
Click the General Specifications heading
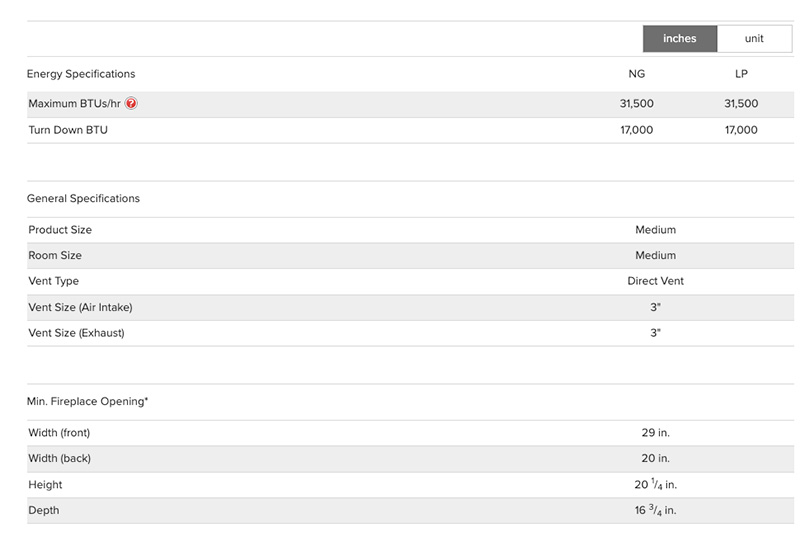83,198
